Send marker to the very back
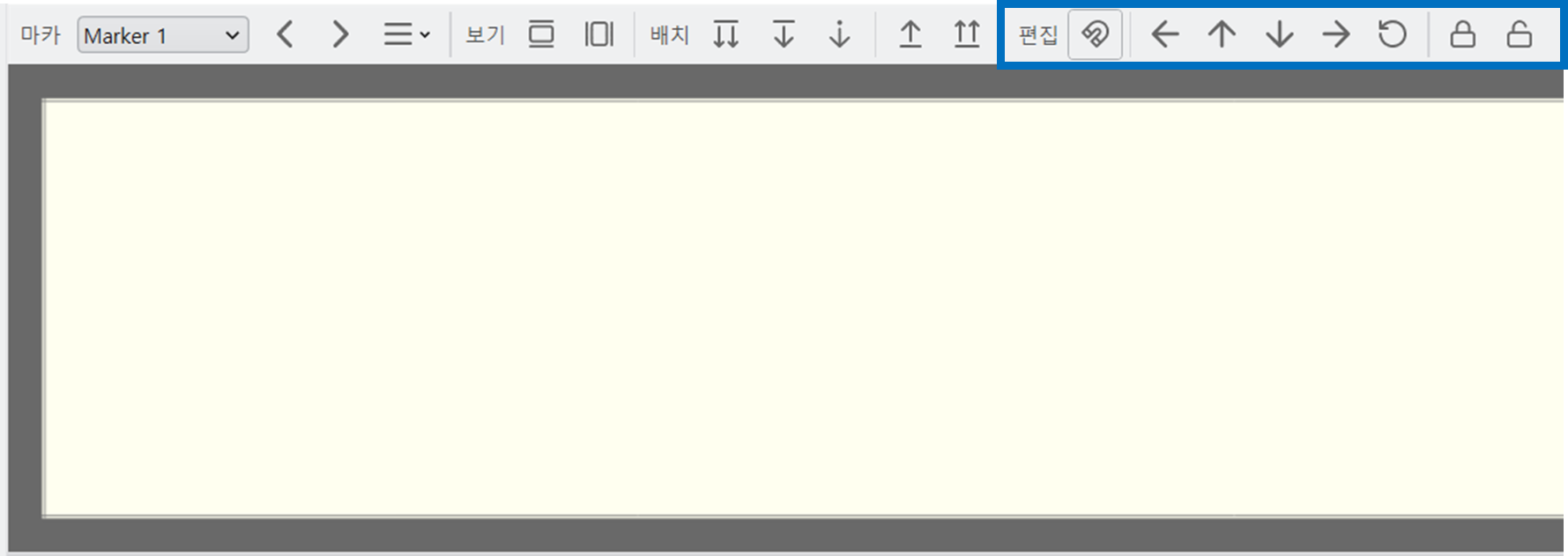This screenshot has height=556, width=1568. 726,34
